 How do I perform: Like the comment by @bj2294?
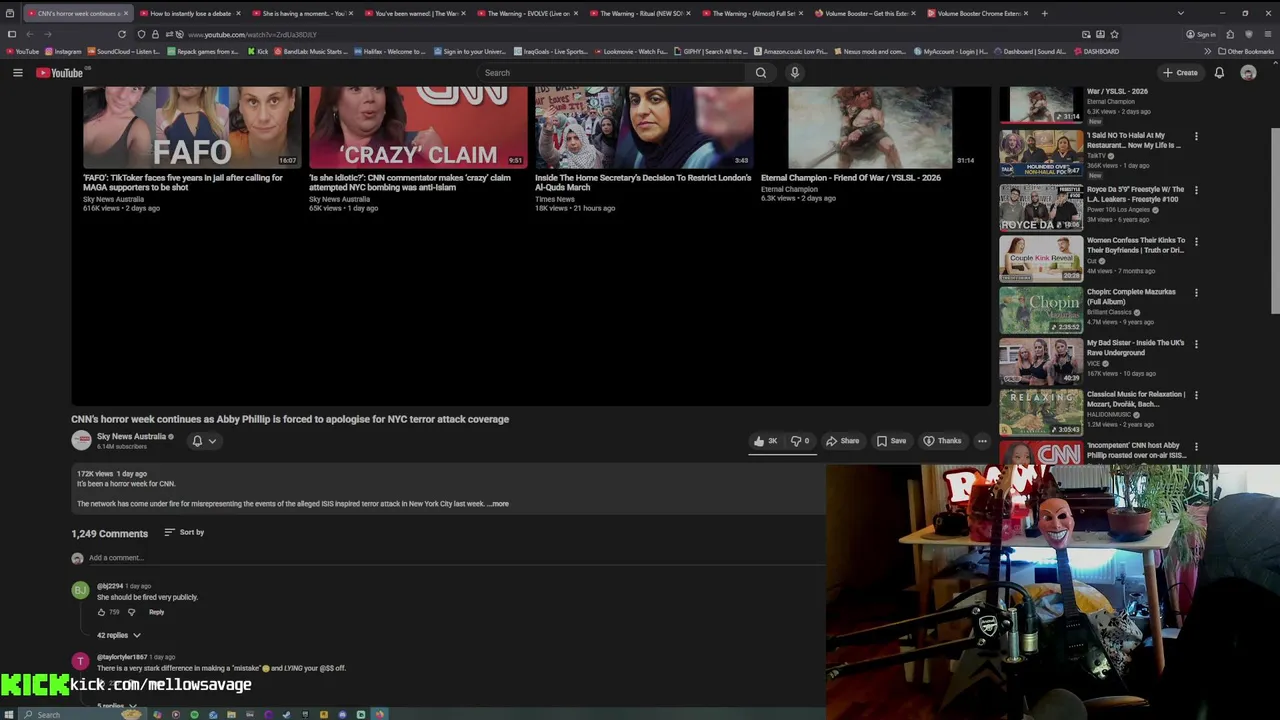click(101, 612)
